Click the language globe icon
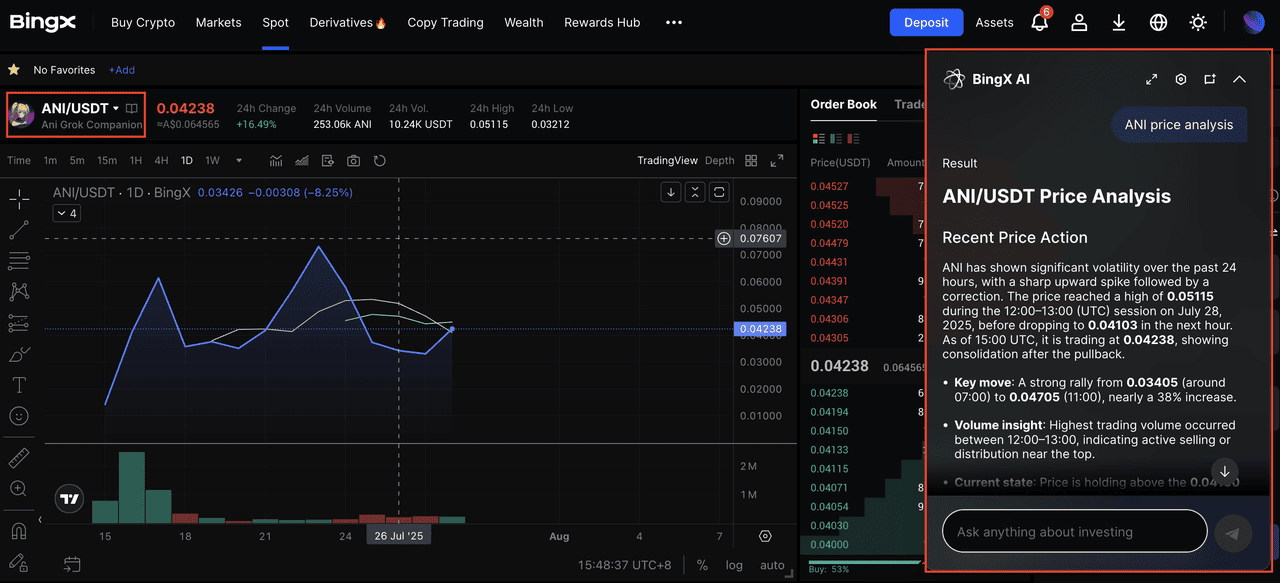 point(1158,23)
